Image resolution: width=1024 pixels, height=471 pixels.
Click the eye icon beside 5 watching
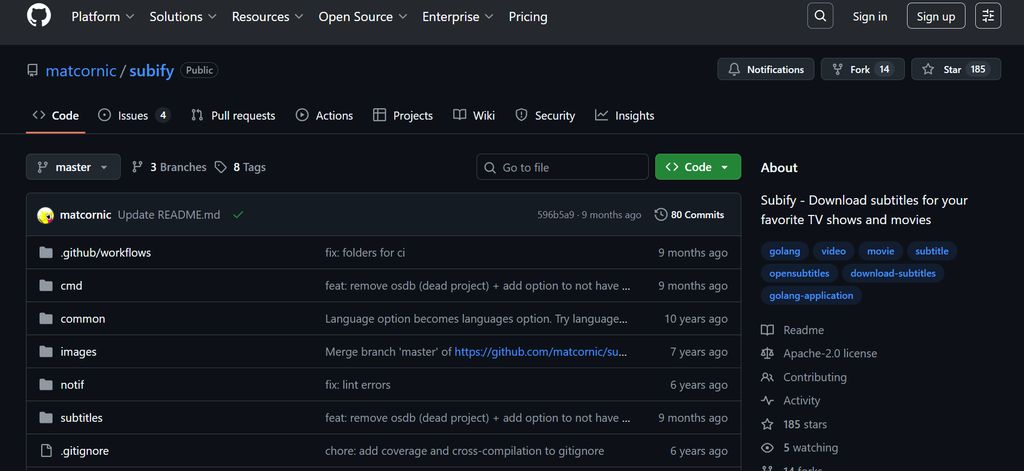point(767,447)
